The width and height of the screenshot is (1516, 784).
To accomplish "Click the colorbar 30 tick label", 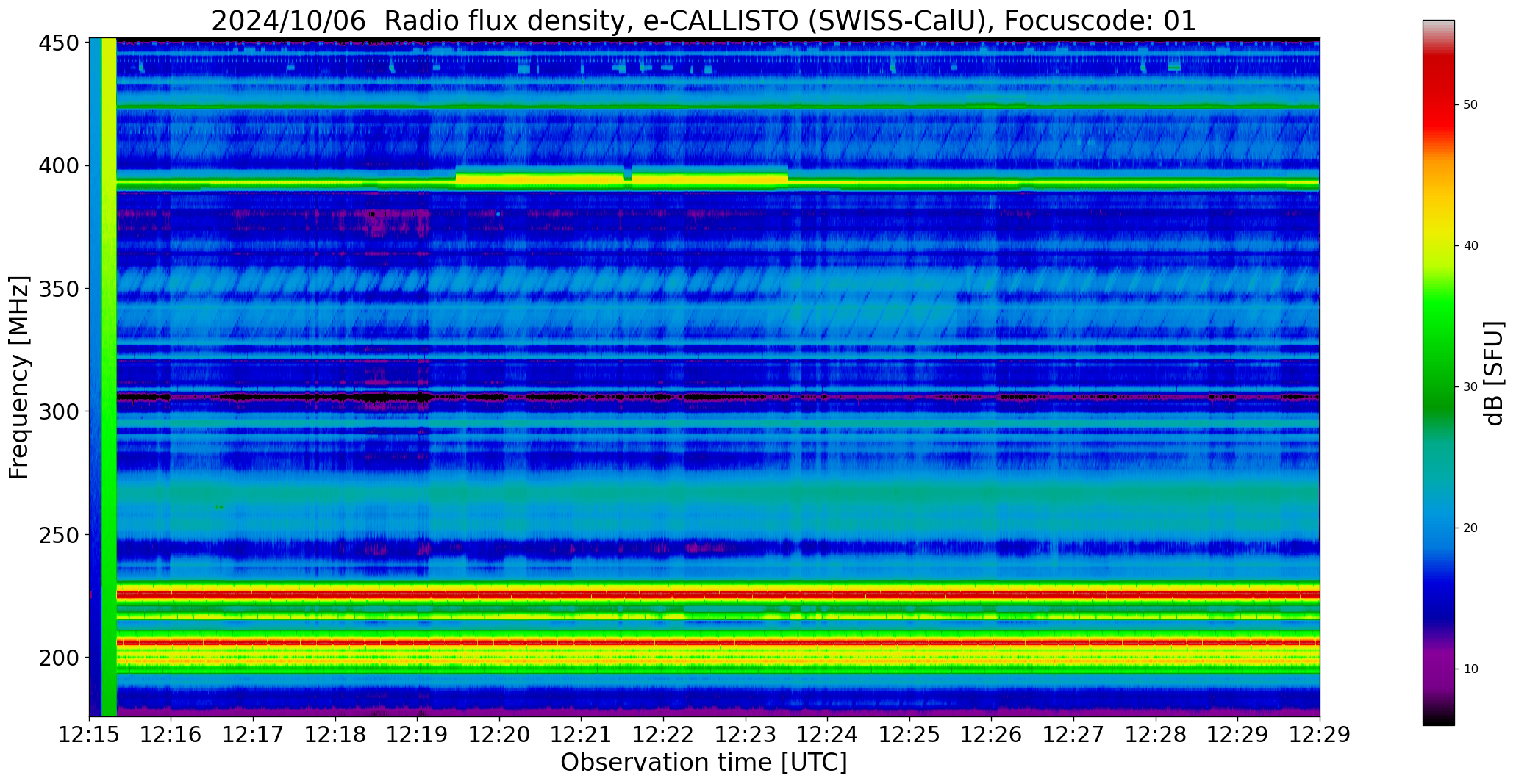I will (x=1470, y=387).
